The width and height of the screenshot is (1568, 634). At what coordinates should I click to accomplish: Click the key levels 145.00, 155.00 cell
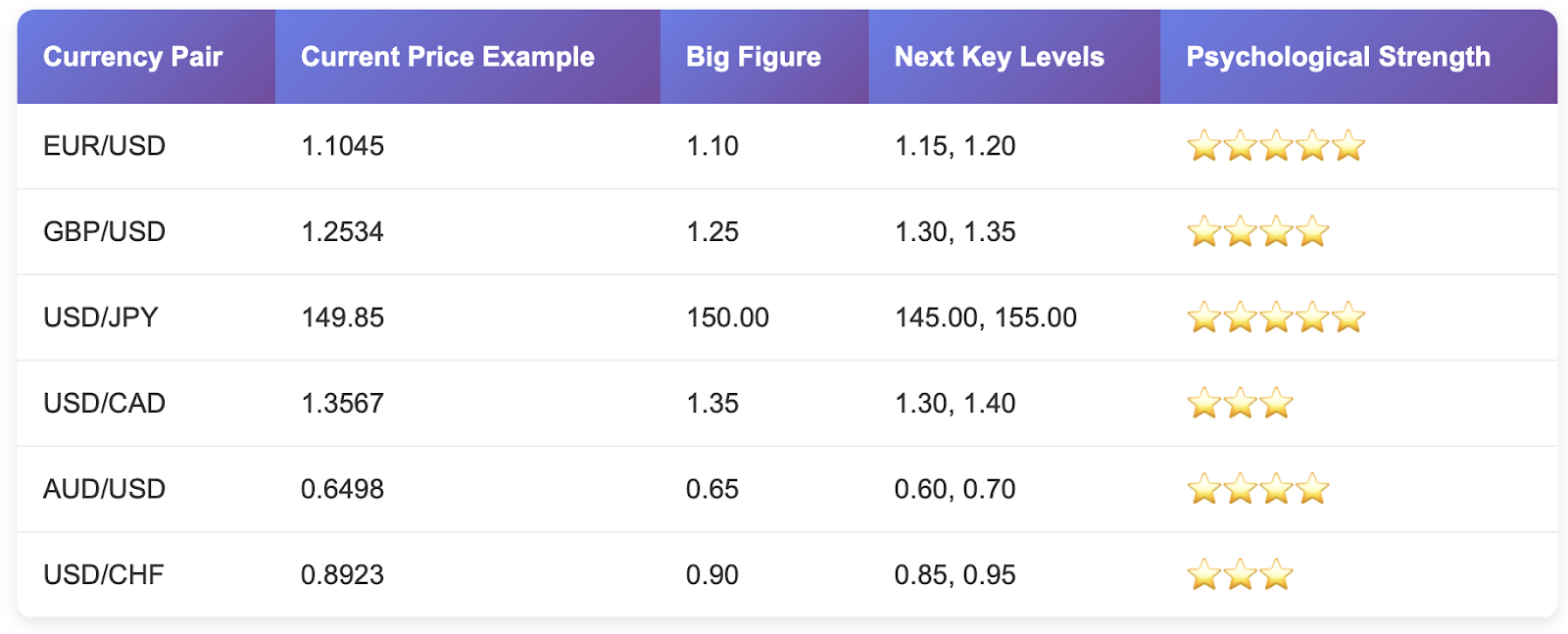pos(986,317)
